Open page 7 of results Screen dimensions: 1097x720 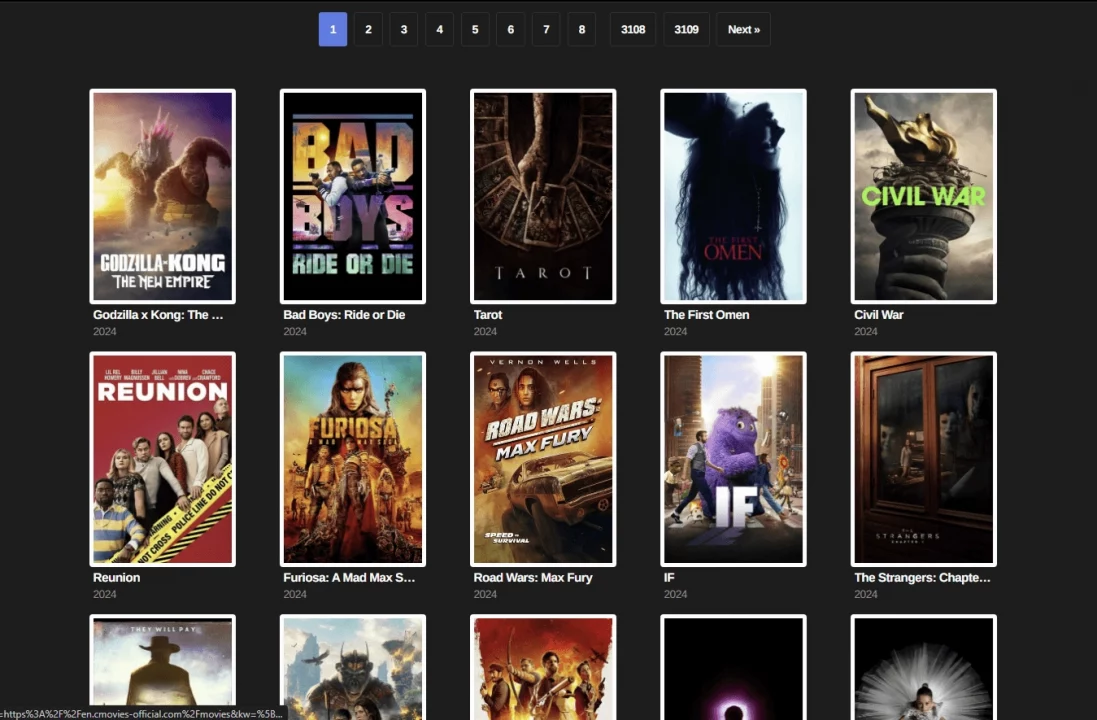point(546,29)
